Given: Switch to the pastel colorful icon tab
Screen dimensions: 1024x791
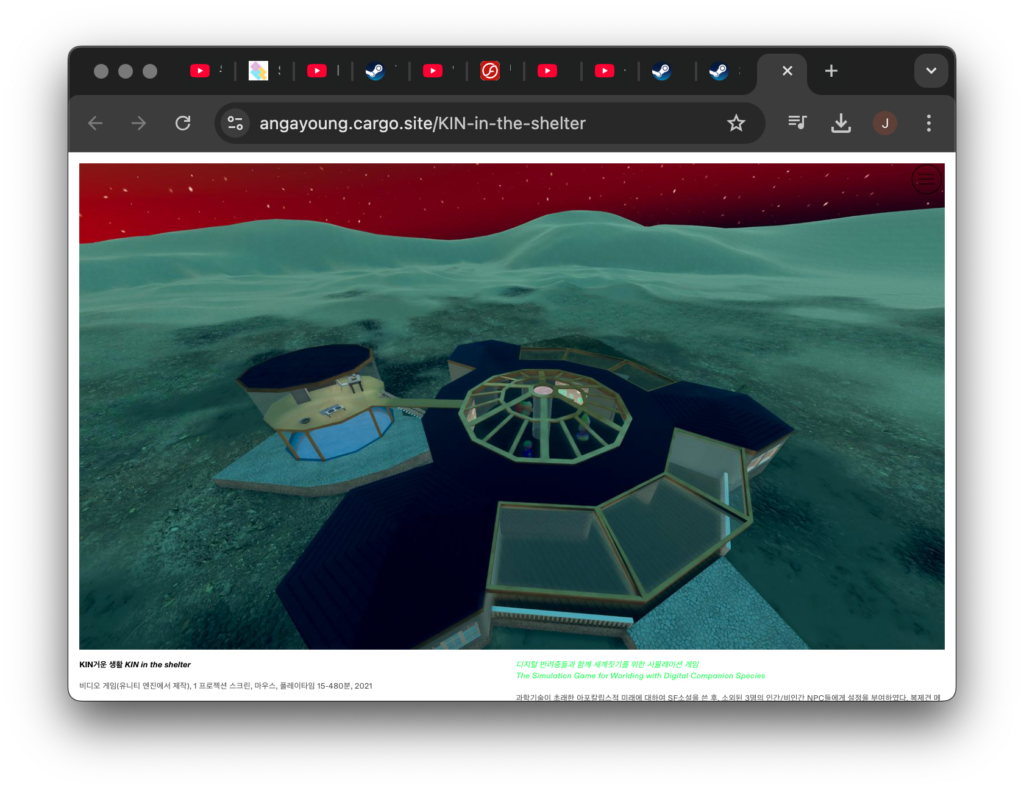Looking at the screenshot, I should click(x=258, y=71).
